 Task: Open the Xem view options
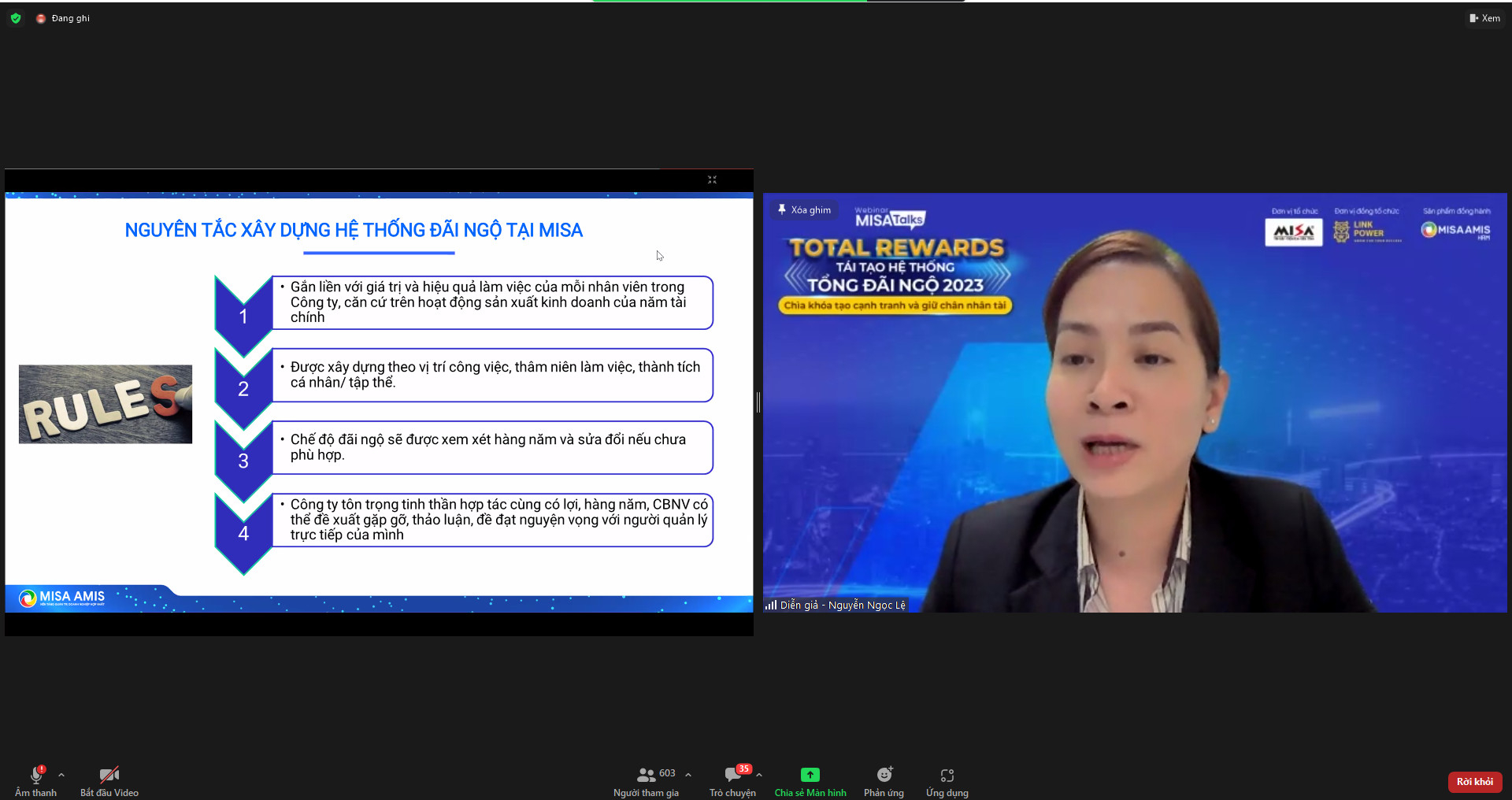(1484, 18)
